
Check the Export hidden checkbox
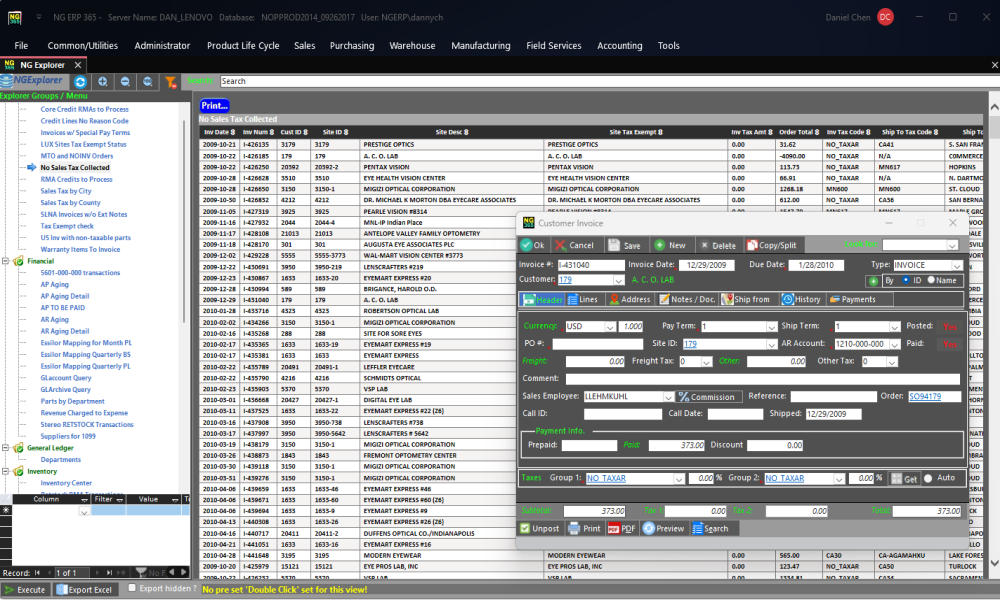(x=132, y=589)
